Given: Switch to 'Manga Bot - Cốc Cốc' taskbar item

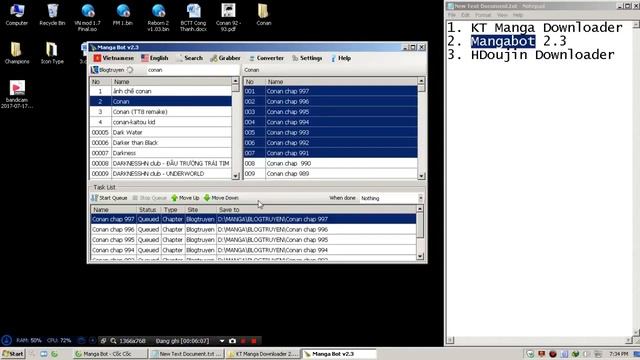Looking at the screenshot, I should click(x=110, y=354).
